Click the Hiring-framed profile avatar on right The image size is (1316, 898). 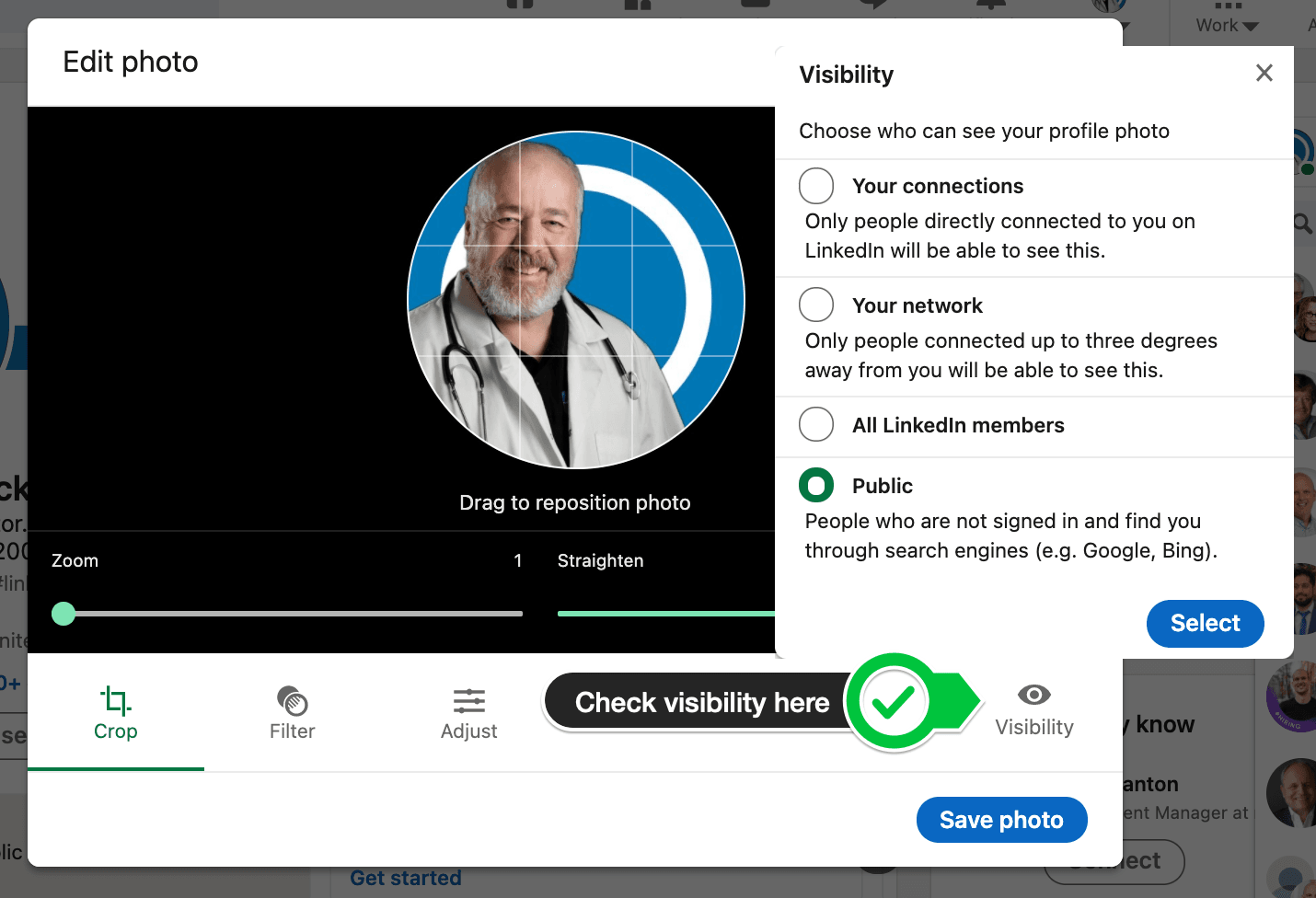click(1293, 697)
